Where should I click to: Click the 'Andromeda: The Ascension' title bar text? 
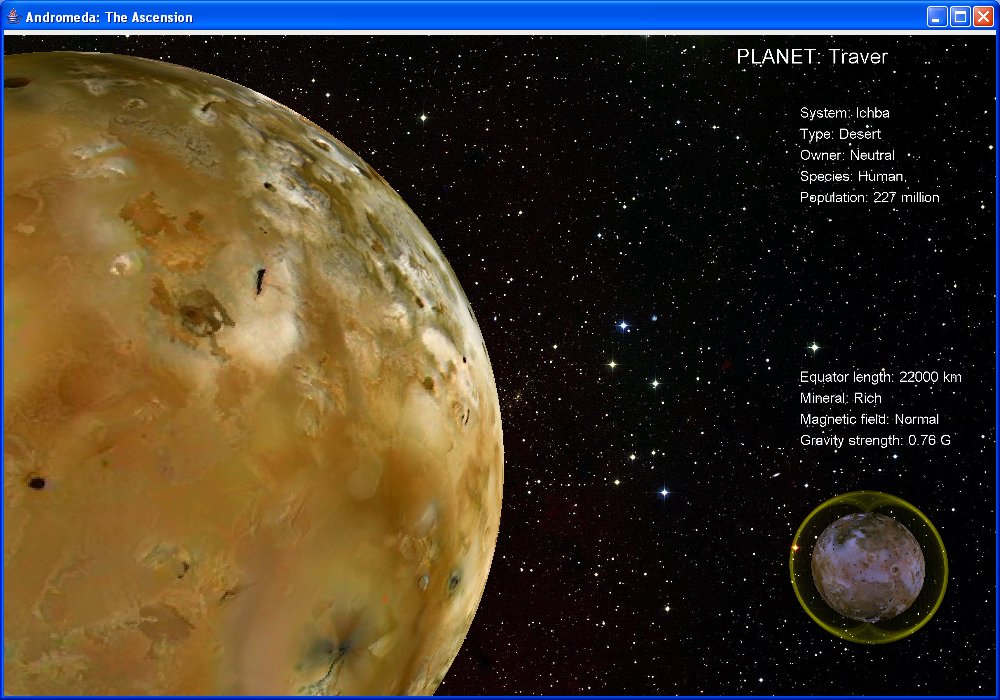tap(109, 17)
